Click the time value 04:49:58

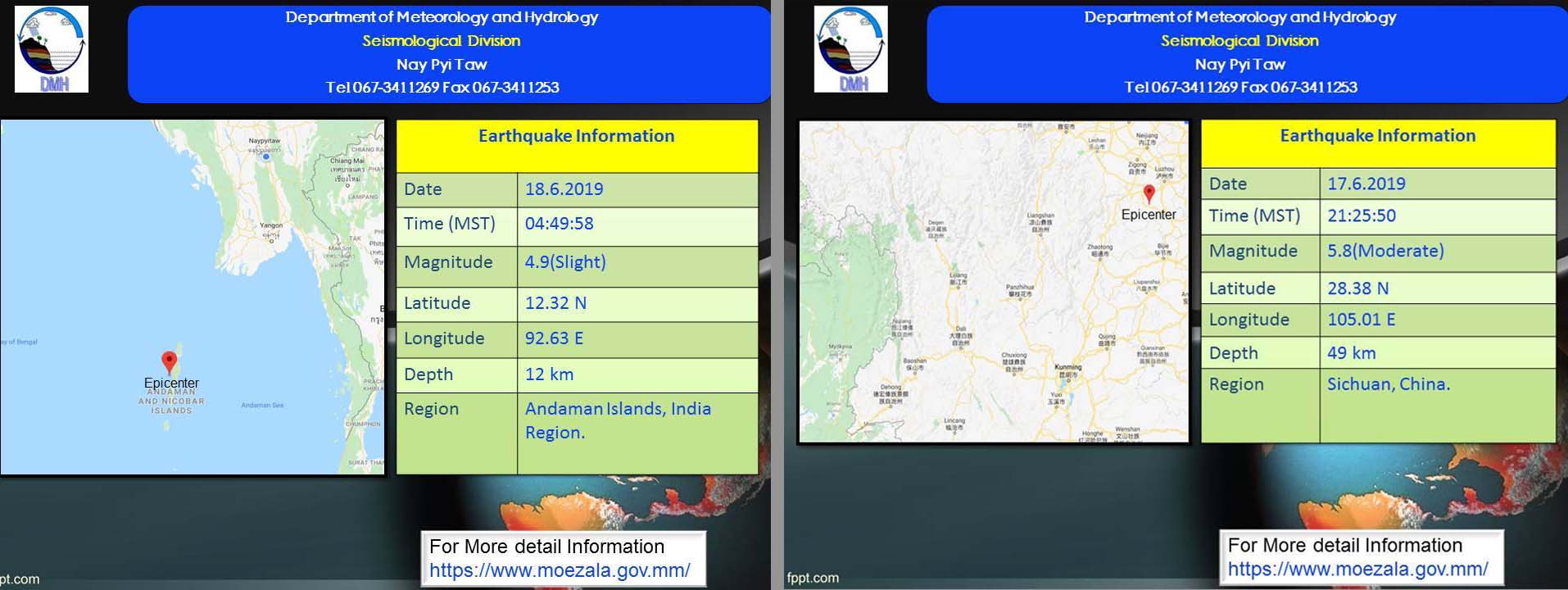559,224
